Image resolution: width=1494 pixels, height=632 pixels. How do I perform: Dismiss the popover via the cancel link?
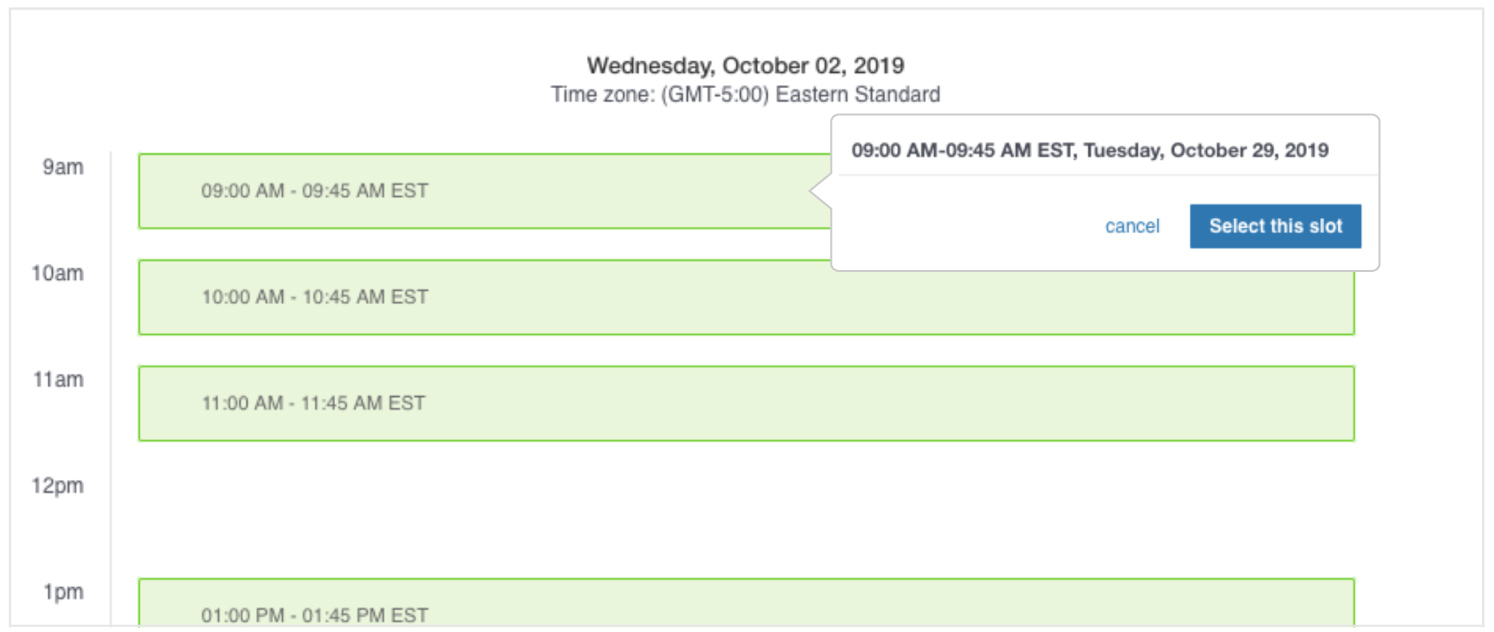tap(1132, 226)
